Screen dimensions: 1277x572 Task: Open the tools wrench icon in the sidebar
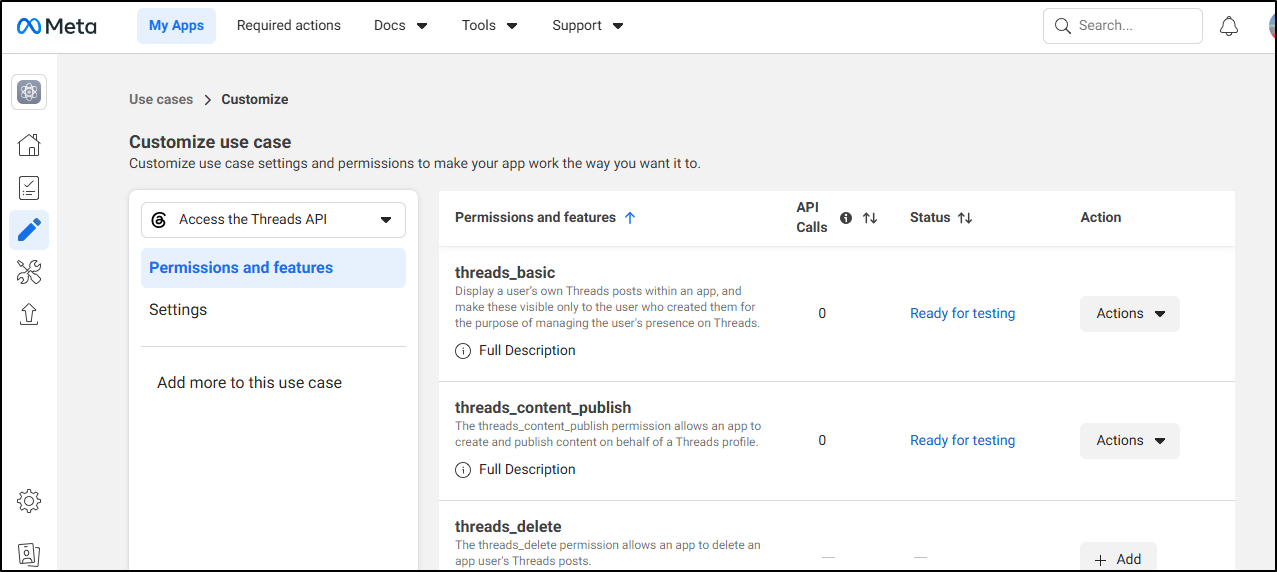click(x=29, y=272)
